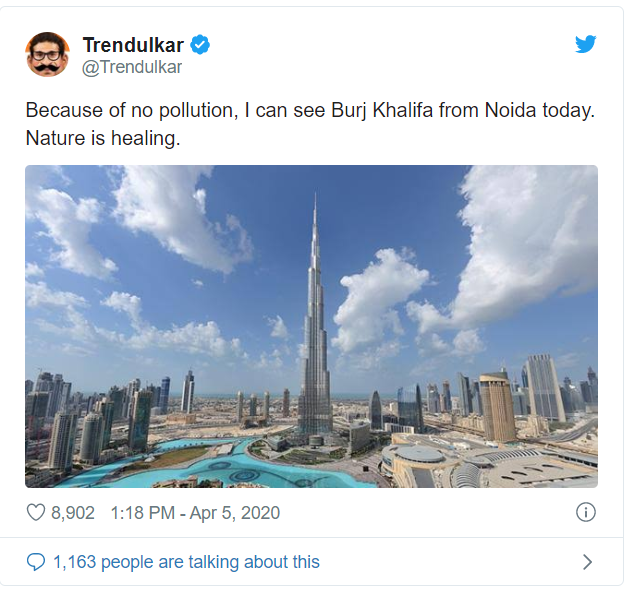Open the @Trendulkar handle link

[x=132, y=68]
